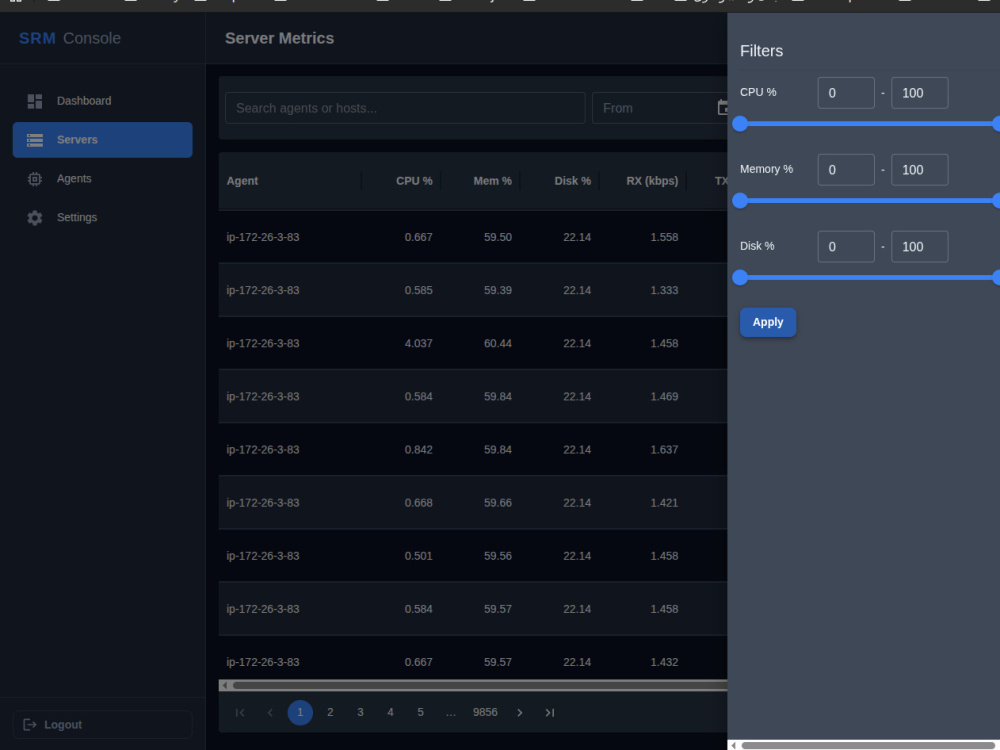The image size is (1000, 750).
Task: Select RX value 1.469
Action: pyautogui.click(x=664, y=397)
